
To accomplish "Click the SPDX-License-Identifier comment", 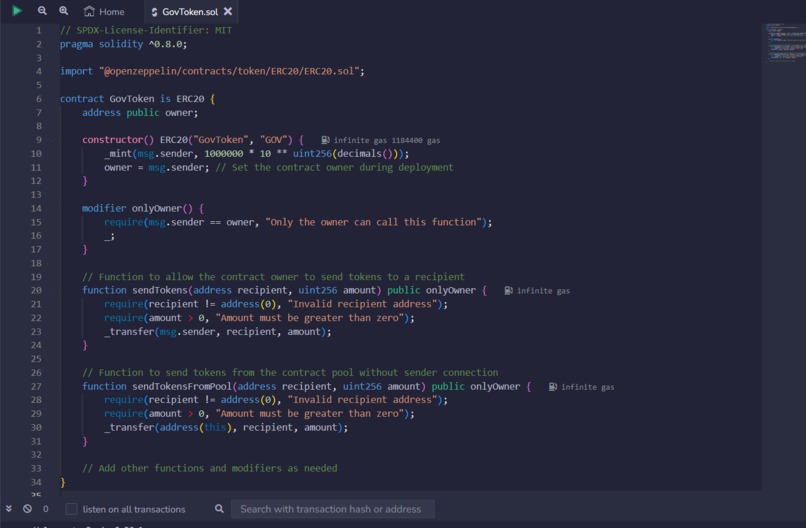I will [x=146, y=30].
